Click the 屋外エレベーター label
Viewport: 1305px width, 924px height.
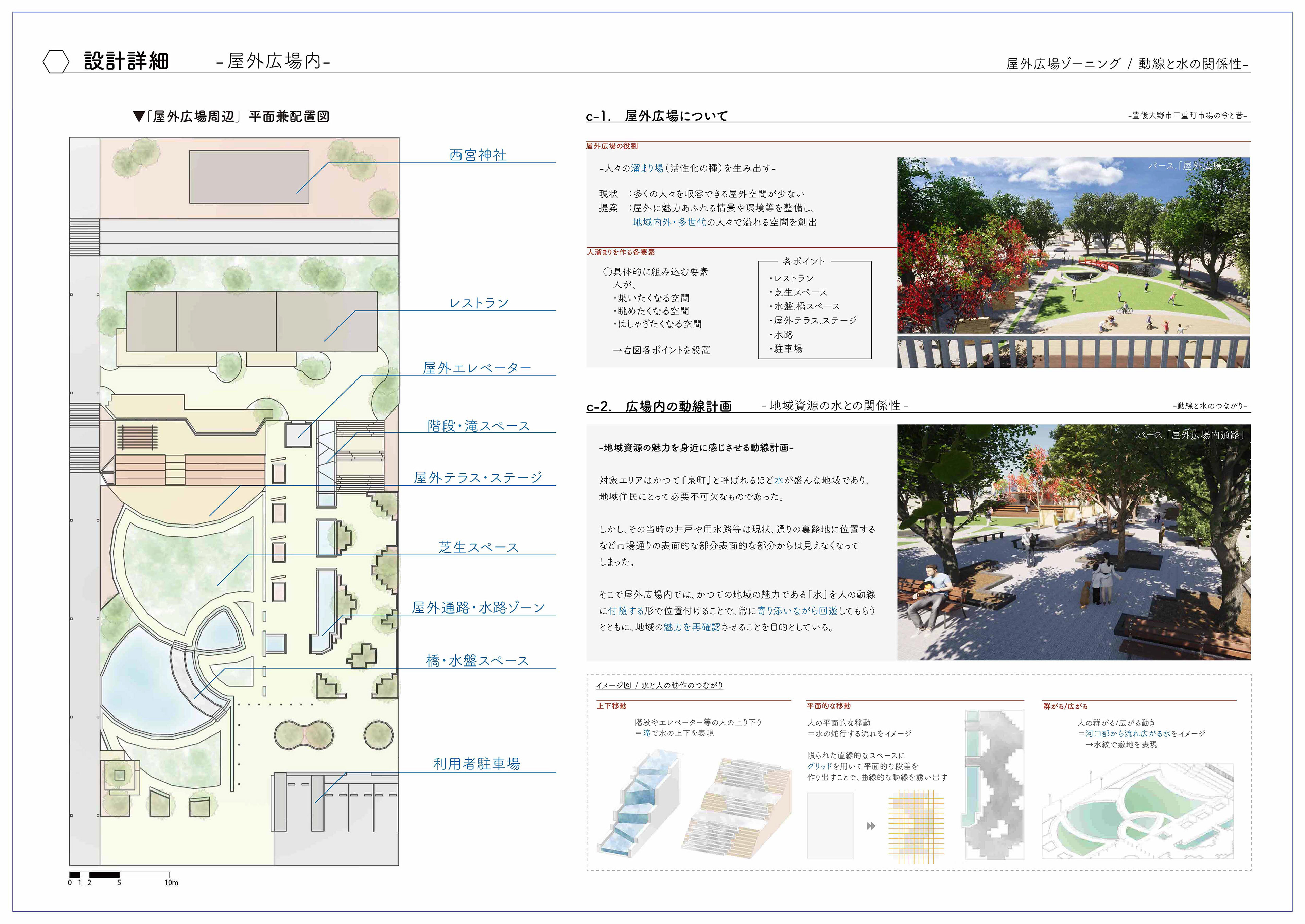pyautogui.click(x=477, y=368)
